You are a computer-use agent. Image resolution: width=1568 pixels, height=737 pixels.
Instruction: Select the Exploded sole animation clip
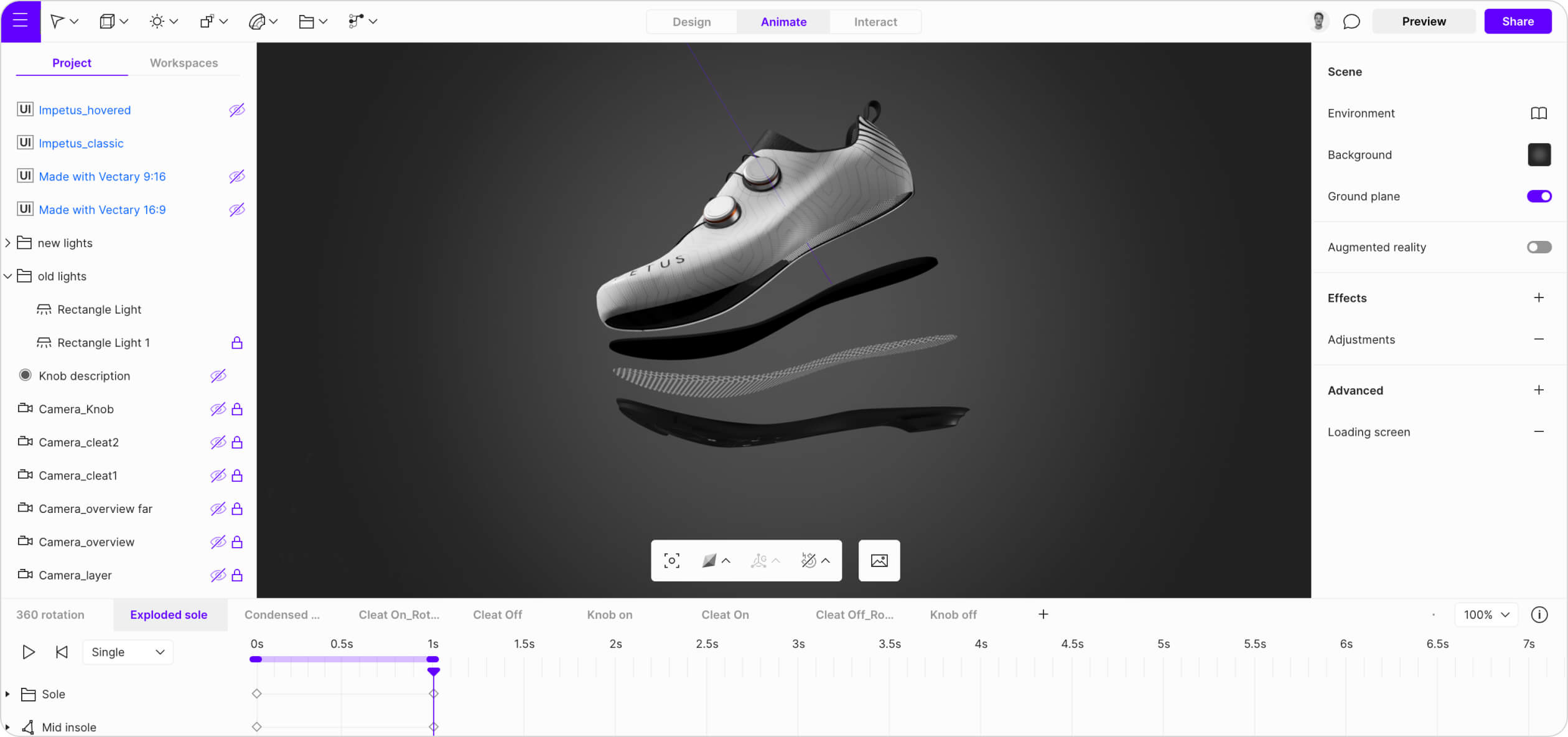click(169, 614)
